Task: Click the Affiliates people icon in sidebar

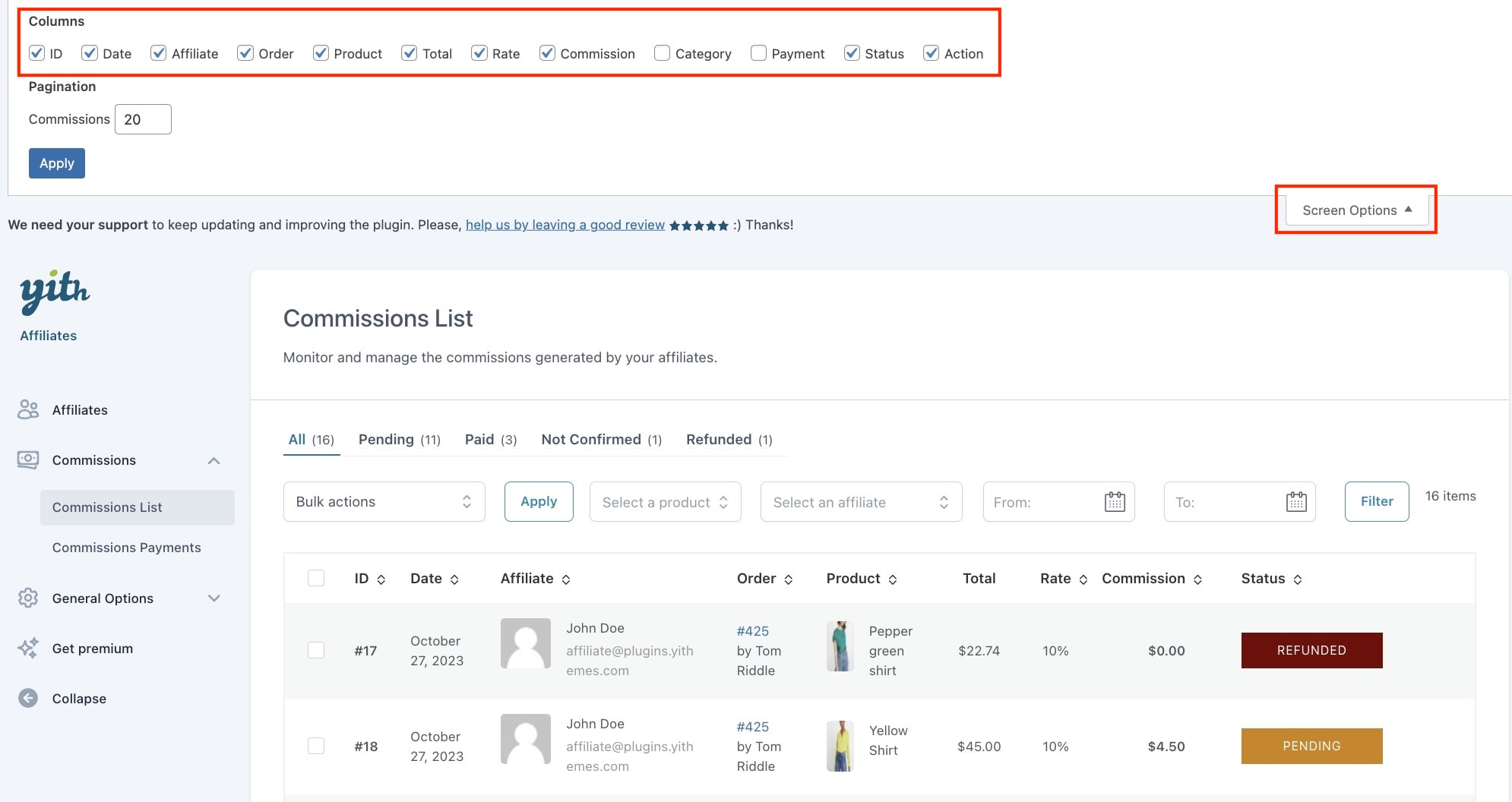Action: [28, 410]
